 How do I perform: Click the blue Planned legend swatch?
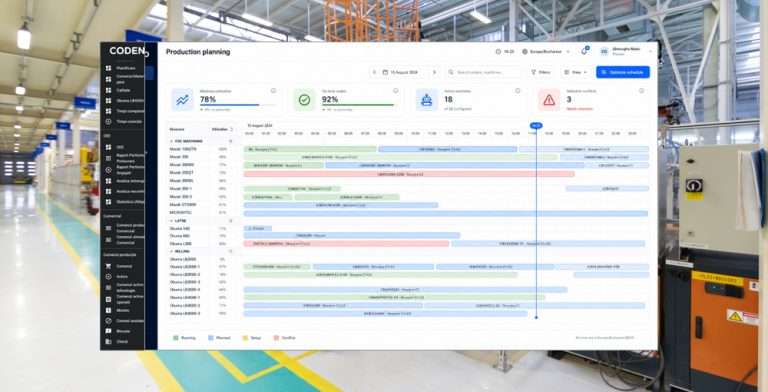211,338
